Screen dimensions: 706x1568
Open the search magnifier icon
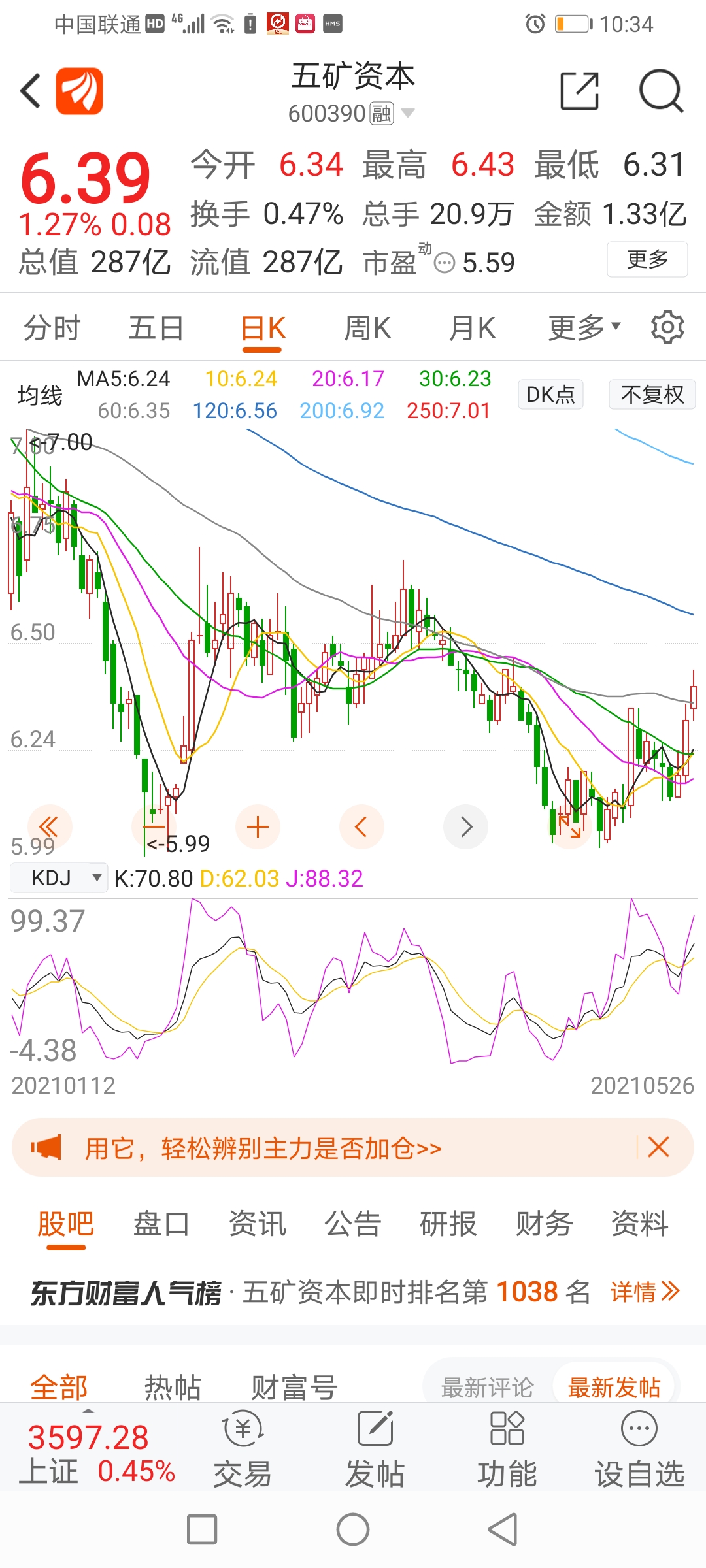tap(661, 91)
